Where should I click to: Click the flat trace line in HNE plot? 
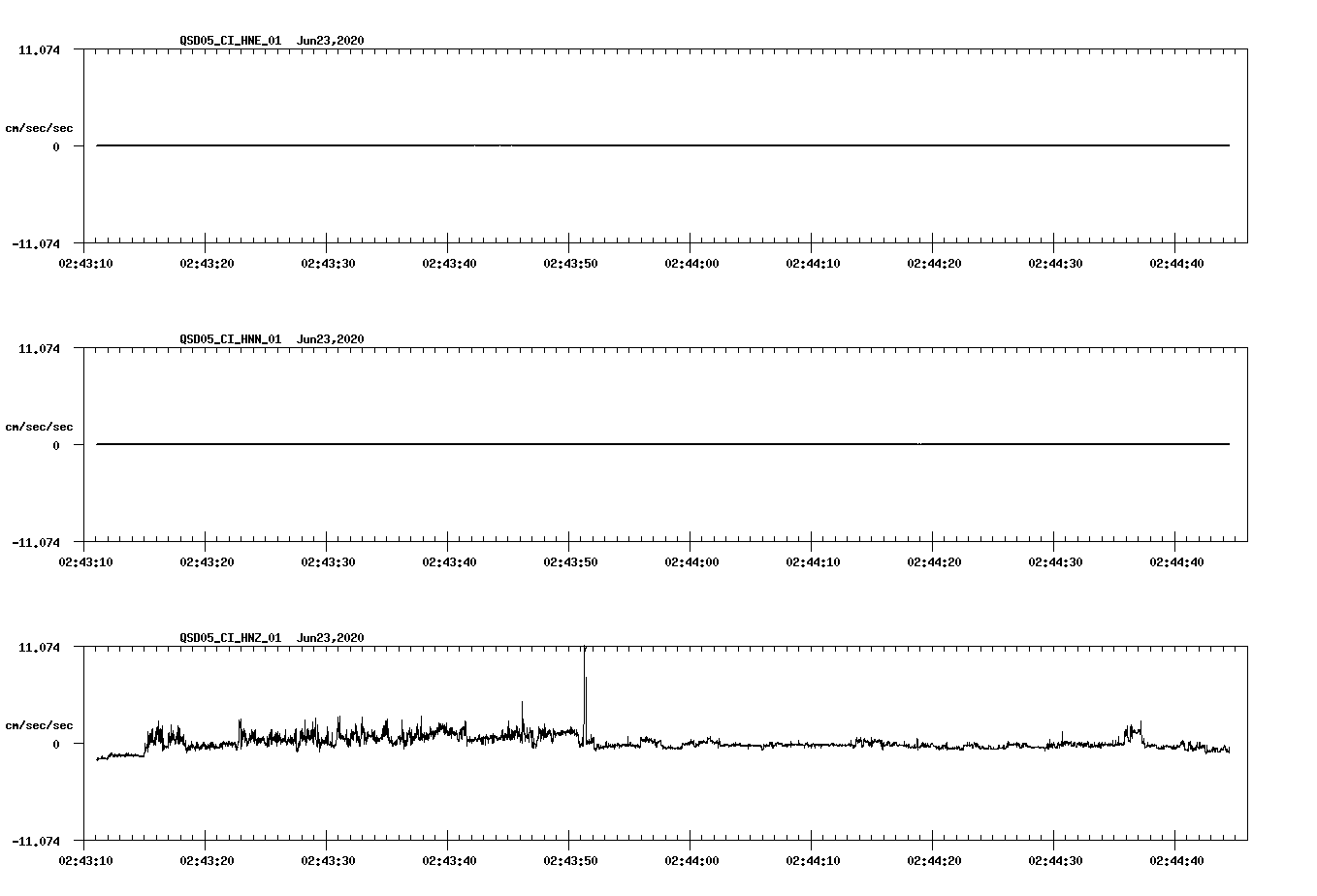tap(663, 145)
